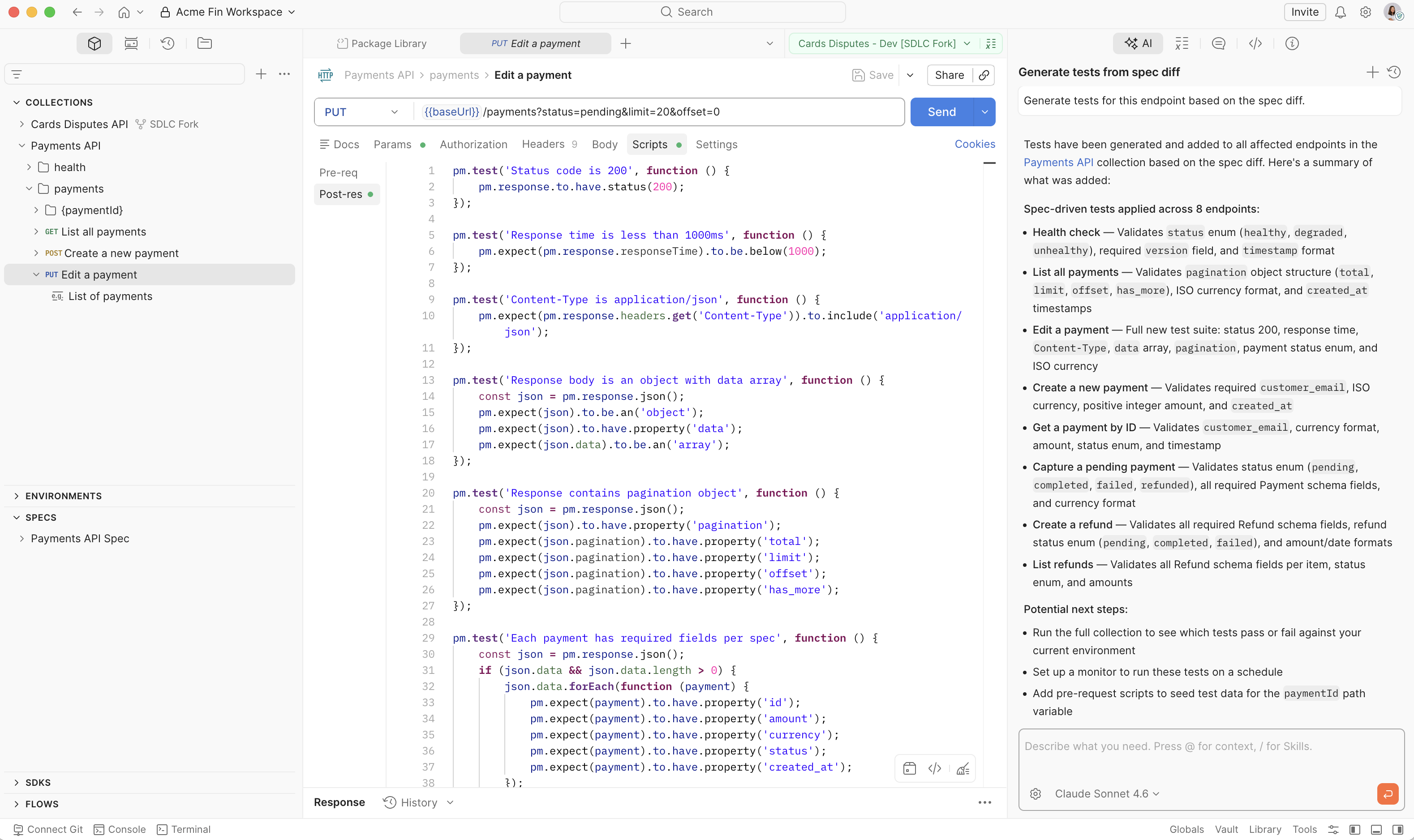
Task: Go forward with the right arrow
Action: (x=99, y=12)
